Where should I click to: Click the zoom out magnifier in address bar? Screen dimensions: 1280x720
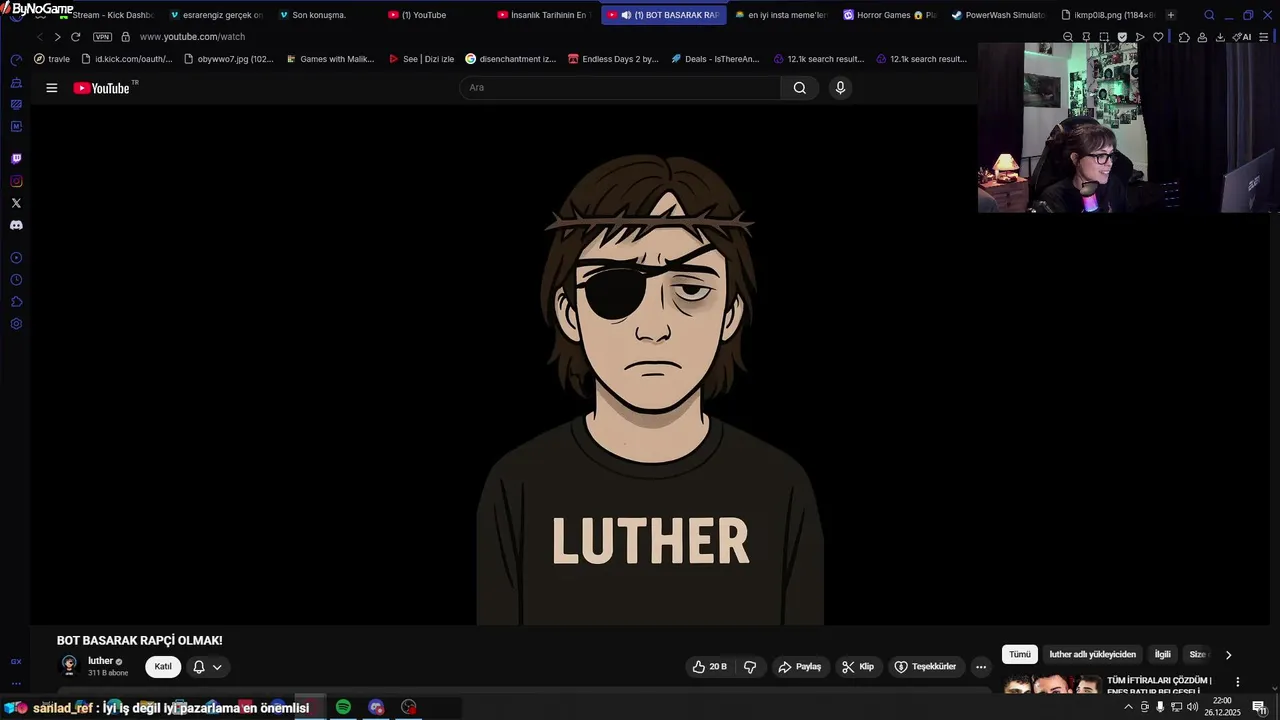1068,37
